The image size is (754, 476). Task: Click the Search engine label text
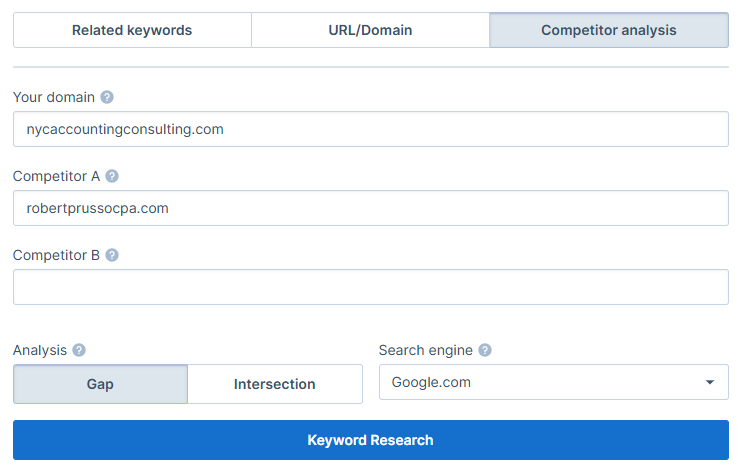click(425, 350)
